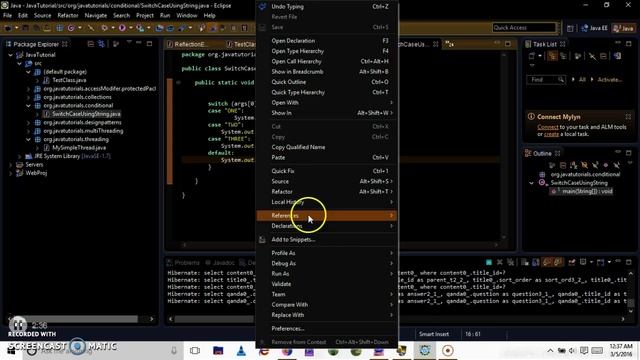Expand org.javatutorials.collections package
The image size is (640, 360).
tap(28, 97)
